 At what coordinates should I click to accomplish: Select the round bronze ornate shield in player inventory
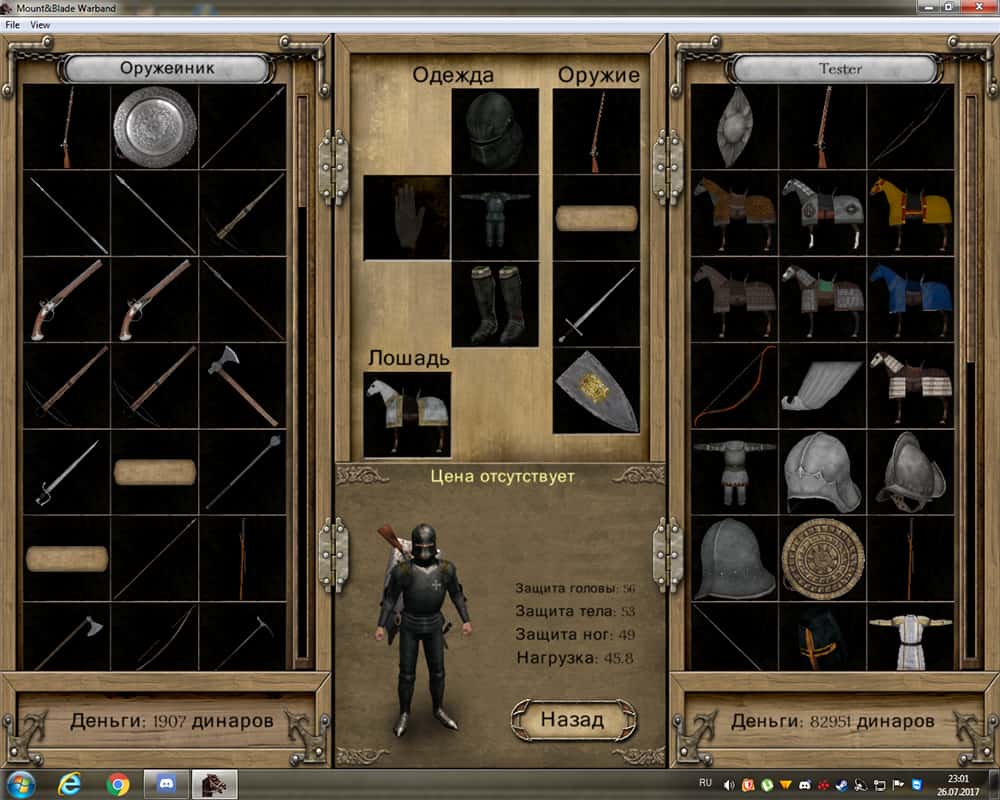822,558
